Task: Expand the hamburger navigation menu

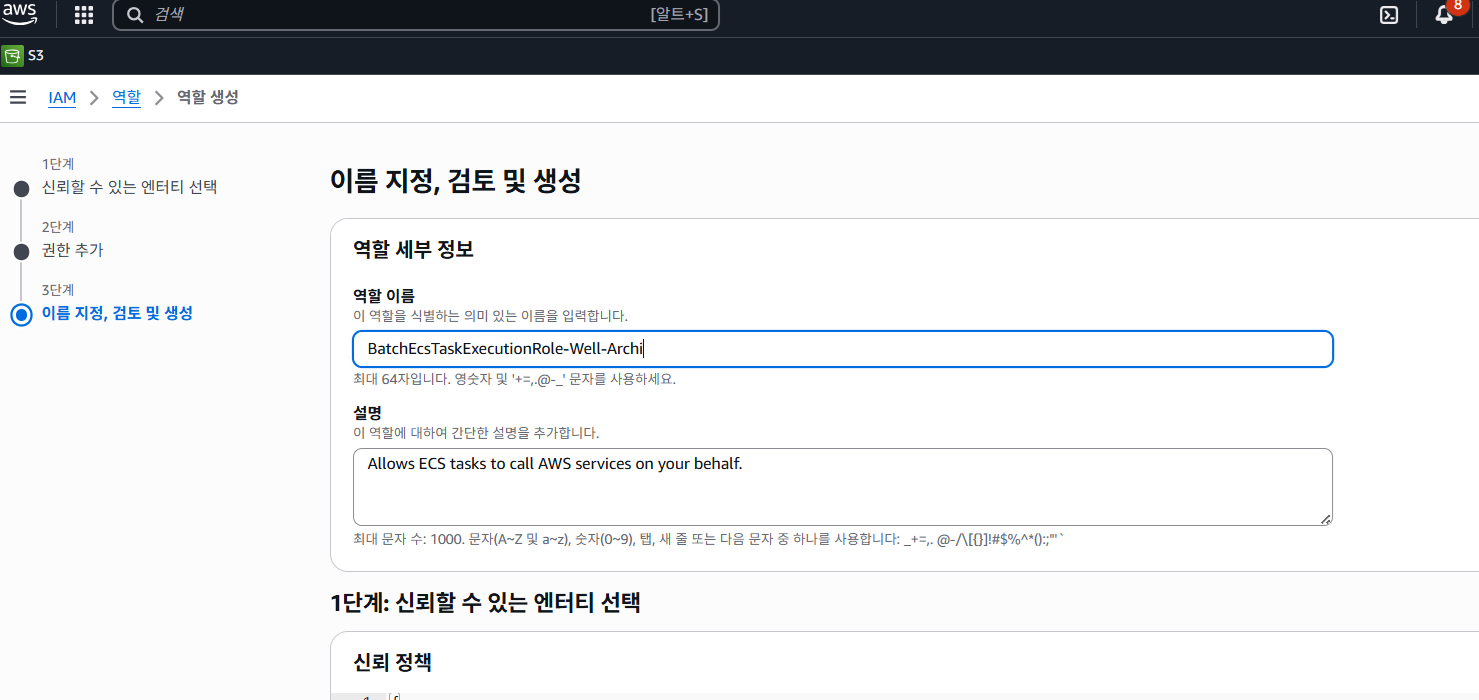Action: pyautogui.click(x=18, y=97)
